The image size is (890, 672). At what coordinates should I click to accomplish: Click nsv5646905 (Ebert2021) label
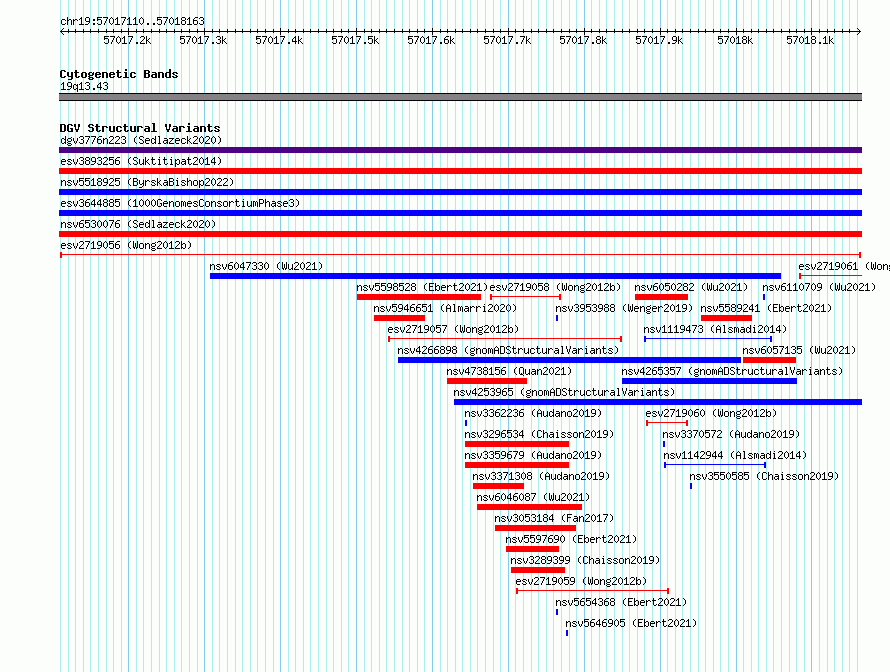point(631,623)
